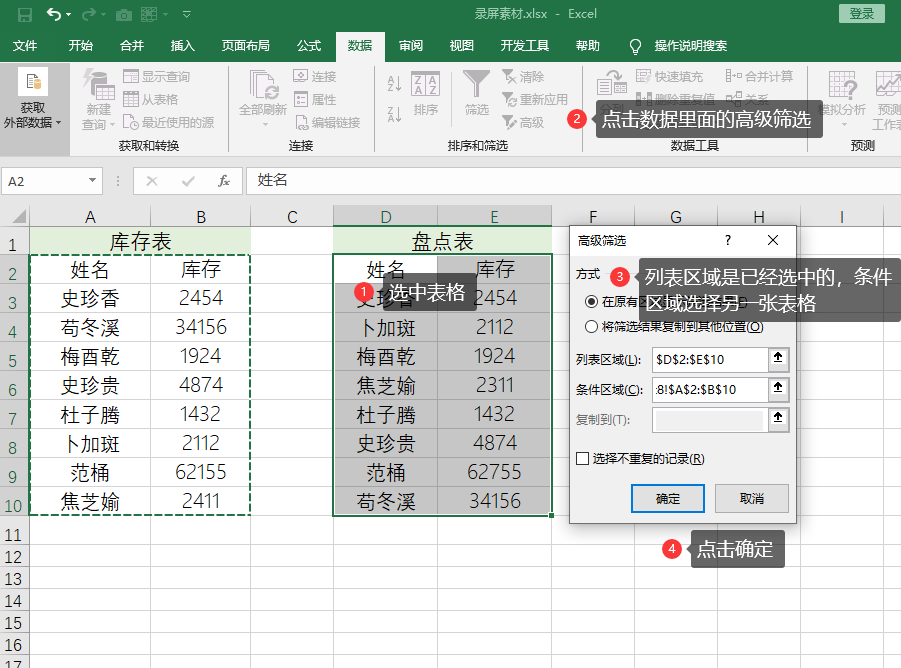This screenshot has height=668, width=901.
Task: Click the formula bar confirm checkmark
Action: tap(188, 181)
